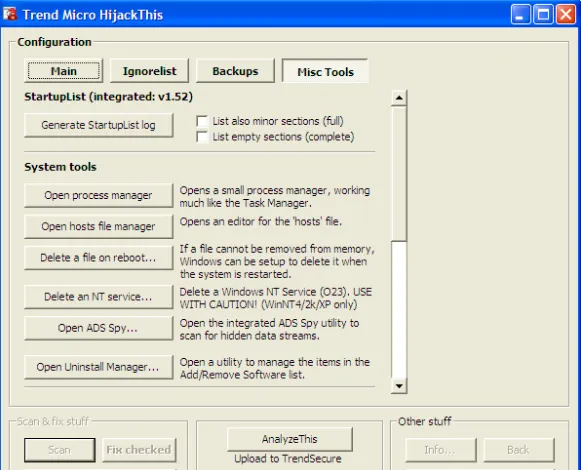Click the scrollbar down arrow
This screenshot has width=581, height=470.
[399, 386]
